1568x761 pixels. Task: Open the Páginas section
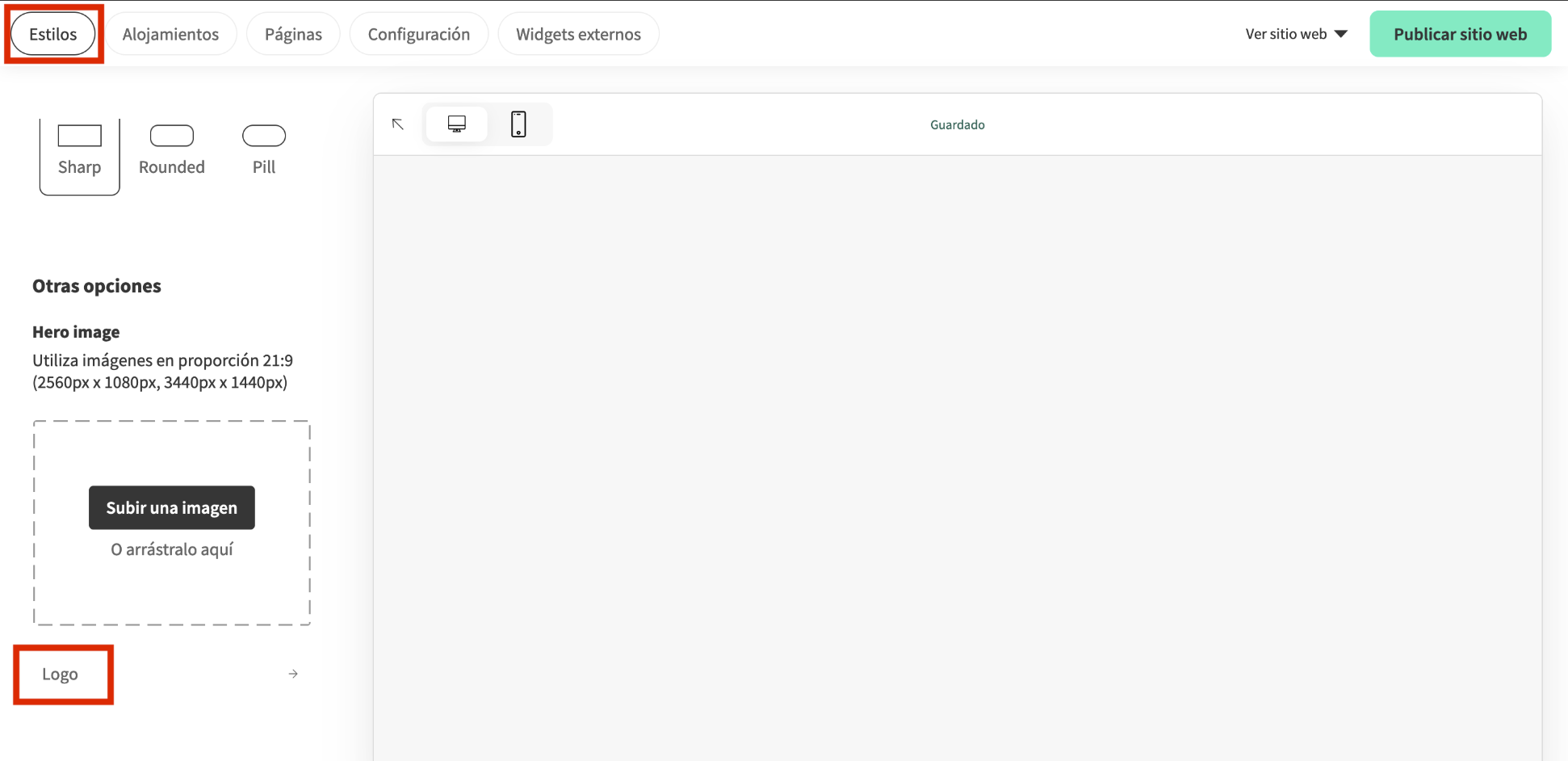pos(292,33)
